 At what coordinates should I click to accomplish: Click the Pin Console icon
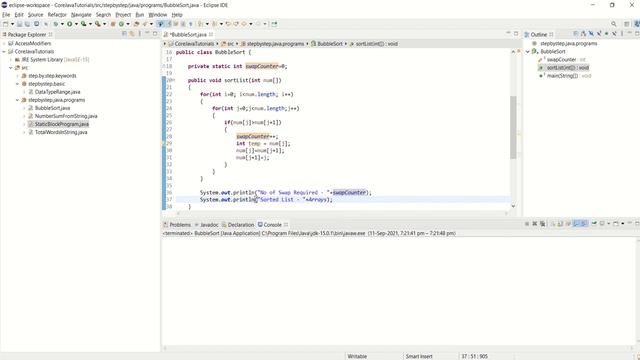tap(594, 224)
